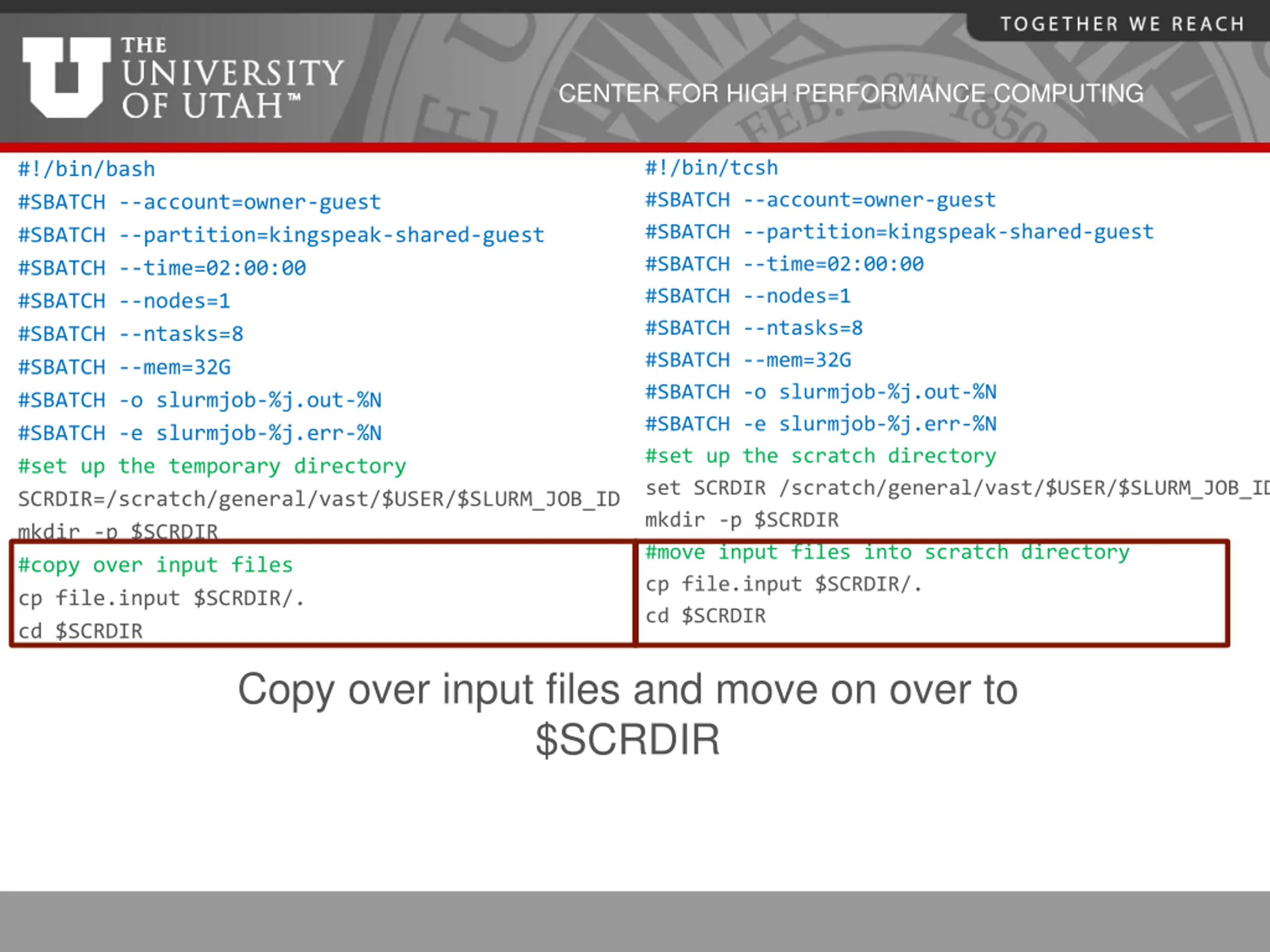
Task: Click the bash --account=owner-guest line
Action: click(199, 203)
